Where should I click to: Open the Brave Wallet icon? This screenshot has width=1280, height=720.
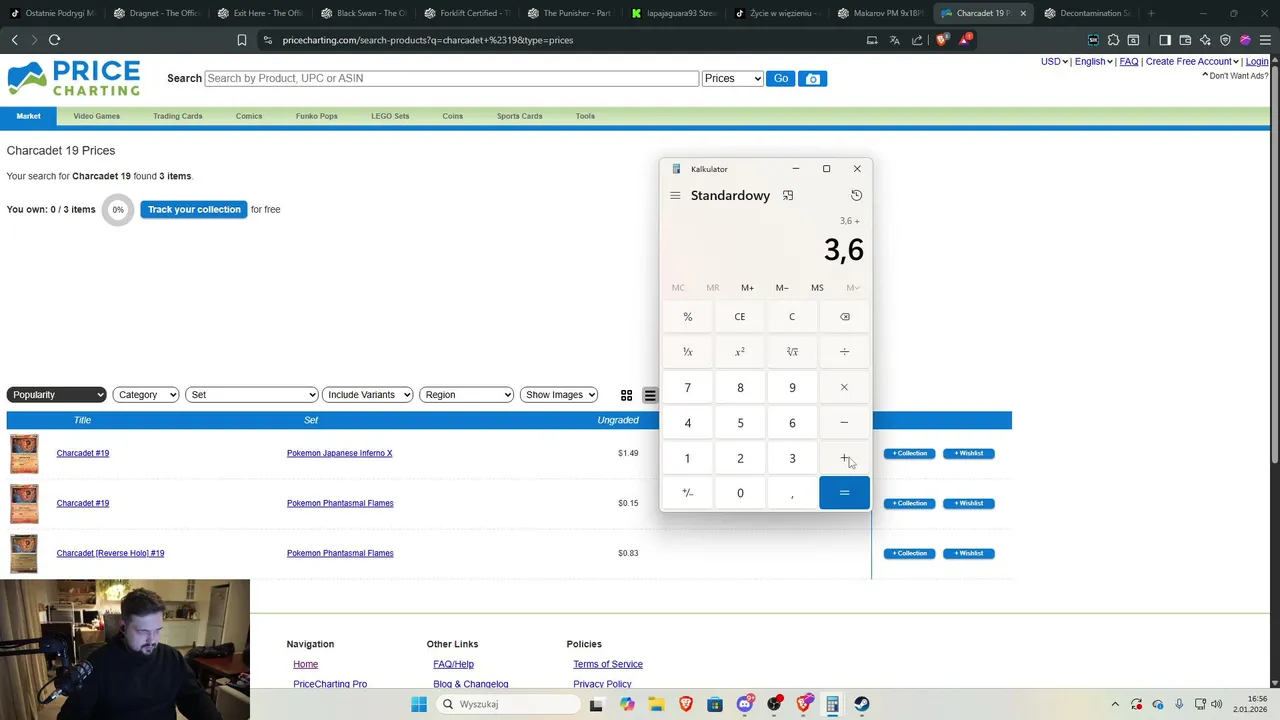click(x=1185, y=40)
